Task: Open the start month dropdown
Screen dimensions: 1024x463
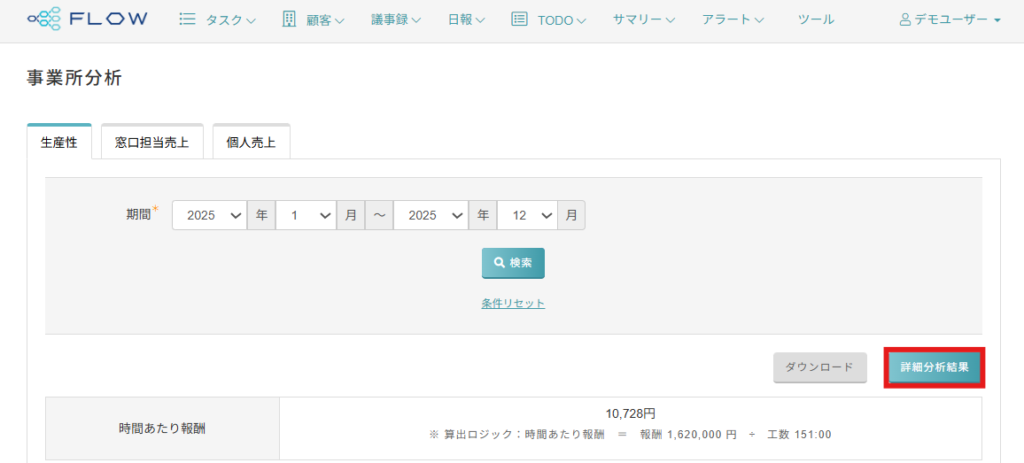Action: pyautogui.click(x=306, y=215)
